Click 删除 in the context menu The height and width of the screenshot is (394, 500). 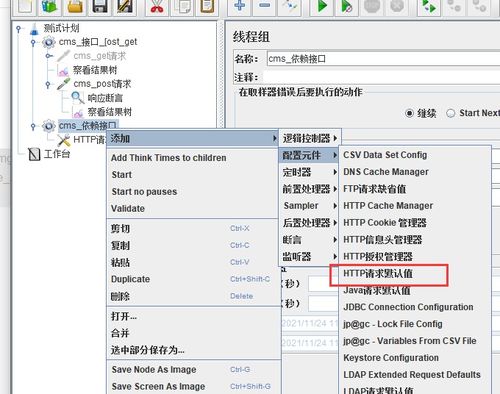click(192, 296)
